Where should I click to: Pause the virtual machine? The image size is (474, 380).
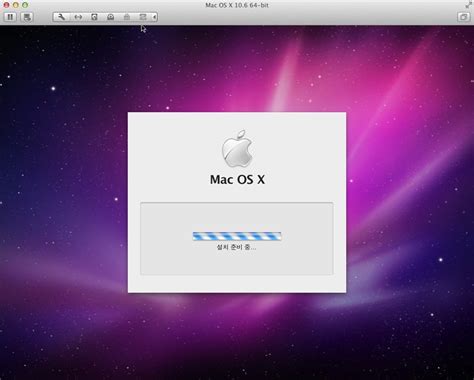click(x=10, y=17)
